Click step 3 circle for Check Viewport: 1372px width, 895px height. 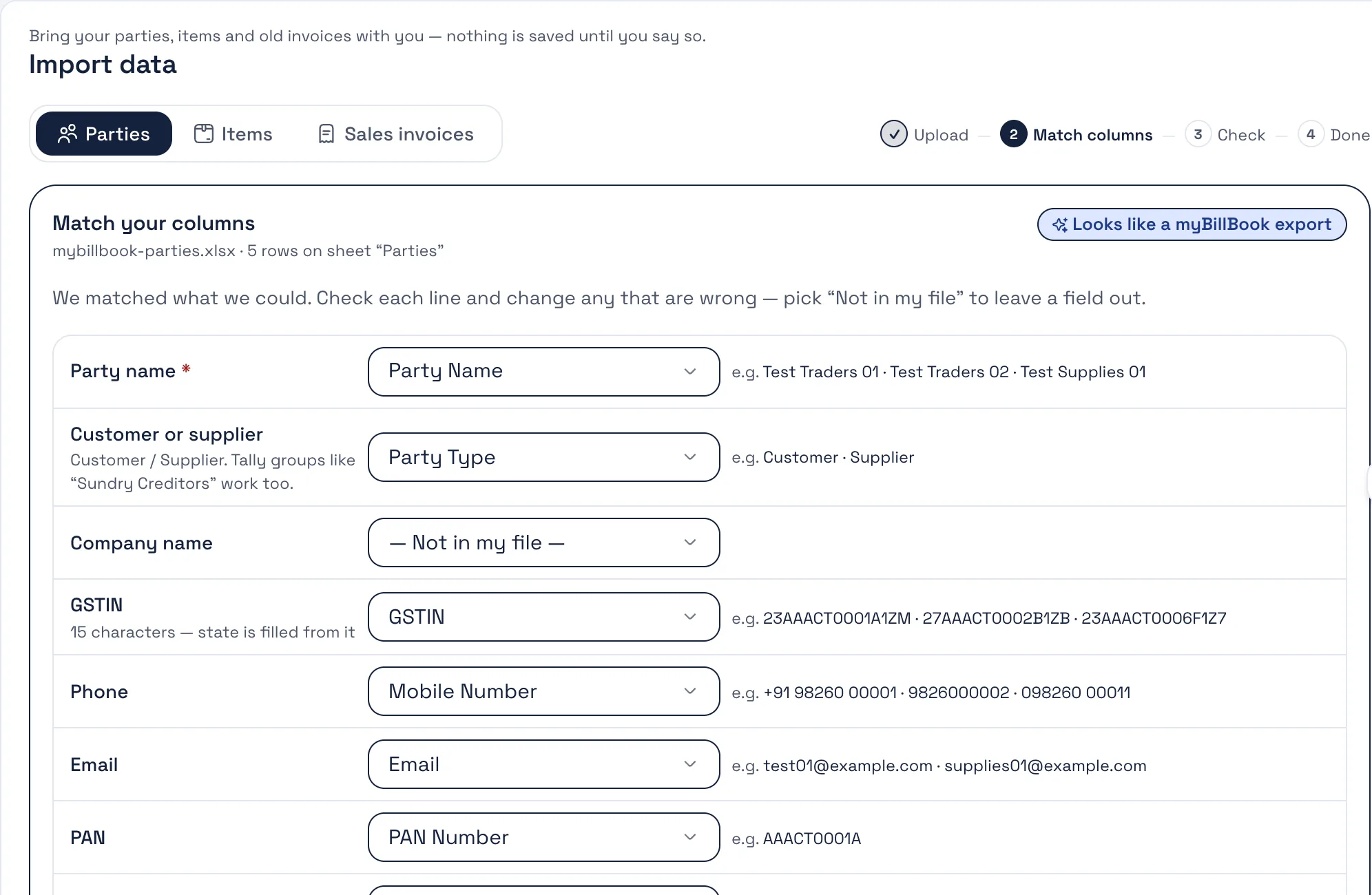click(x=1198, y=134)
